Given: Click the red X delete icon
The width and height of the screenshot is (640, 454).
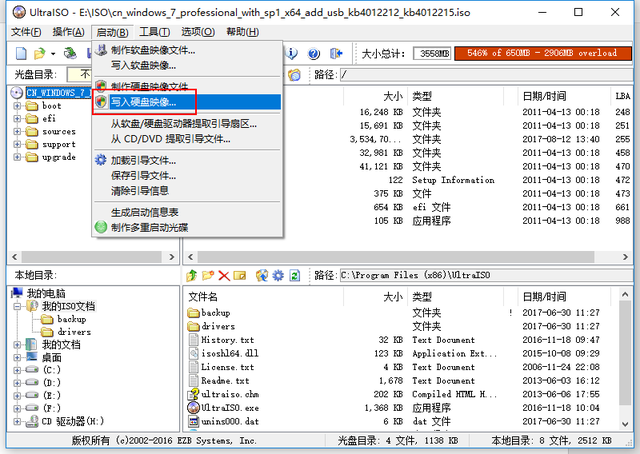Looking at the screenshot, I should (x=224, y=276).
